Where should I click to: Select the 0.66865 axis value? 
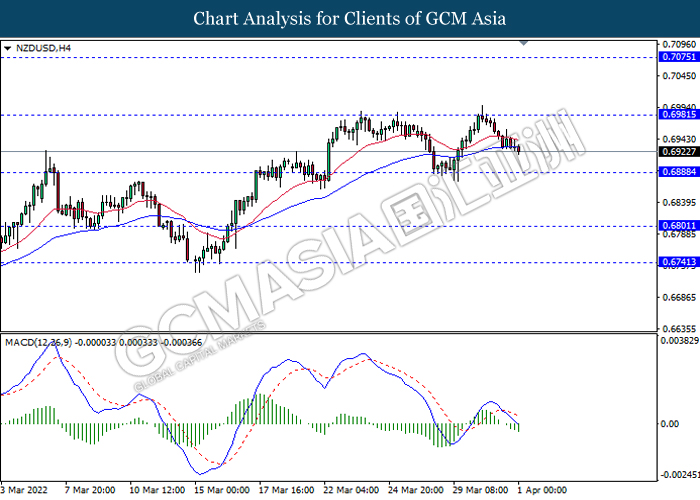point(679,297)
